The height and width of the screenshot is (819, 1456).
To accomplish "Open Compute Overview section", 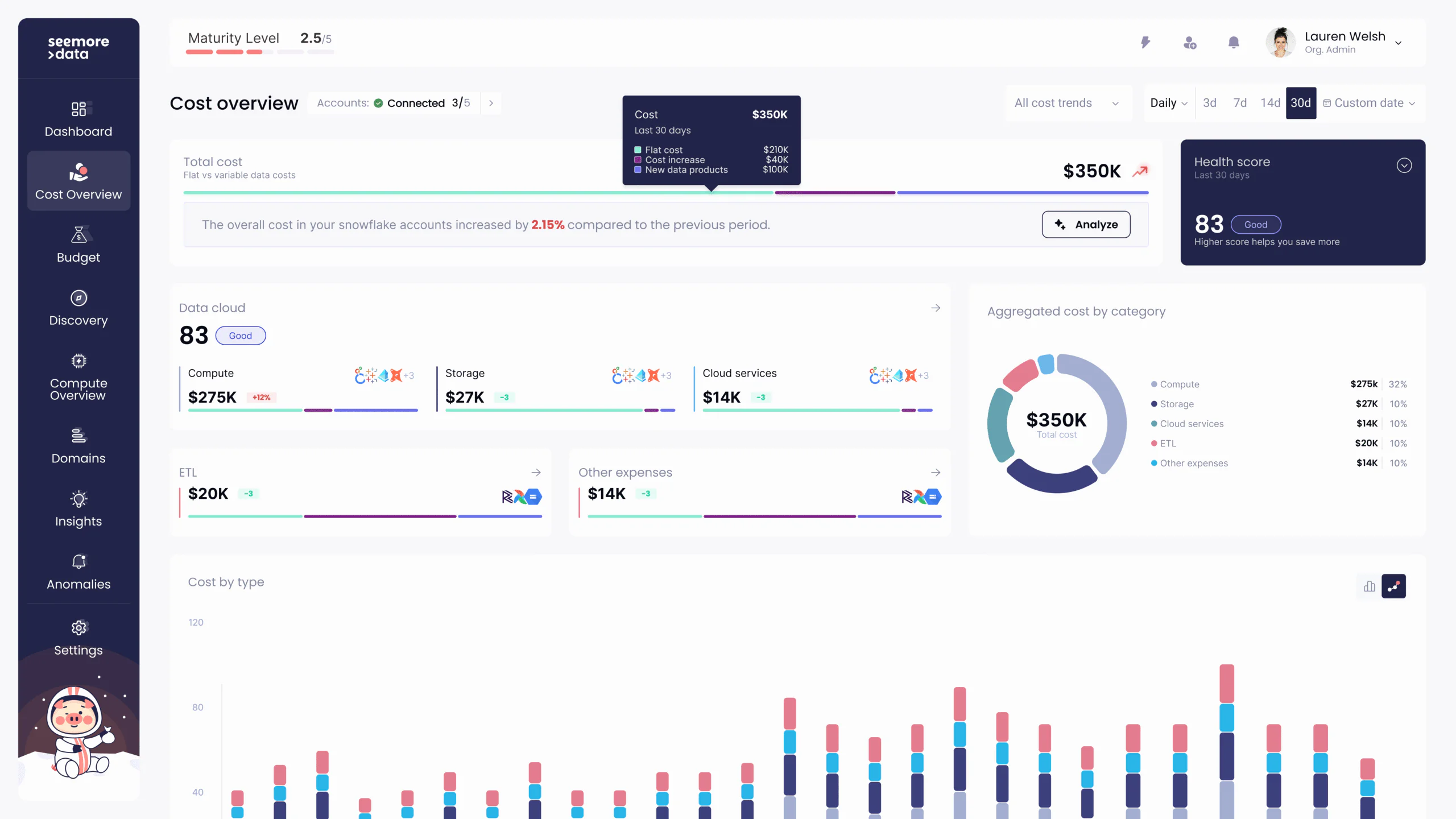I will 78,377.
